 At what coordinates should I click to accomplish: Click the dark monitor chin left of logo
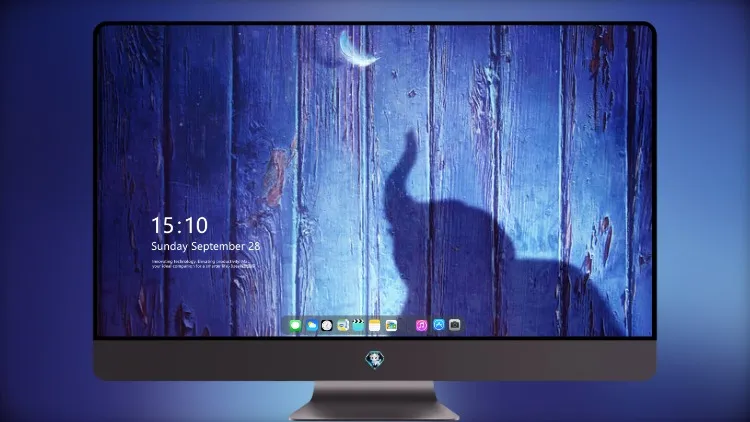tap(230, 360)
